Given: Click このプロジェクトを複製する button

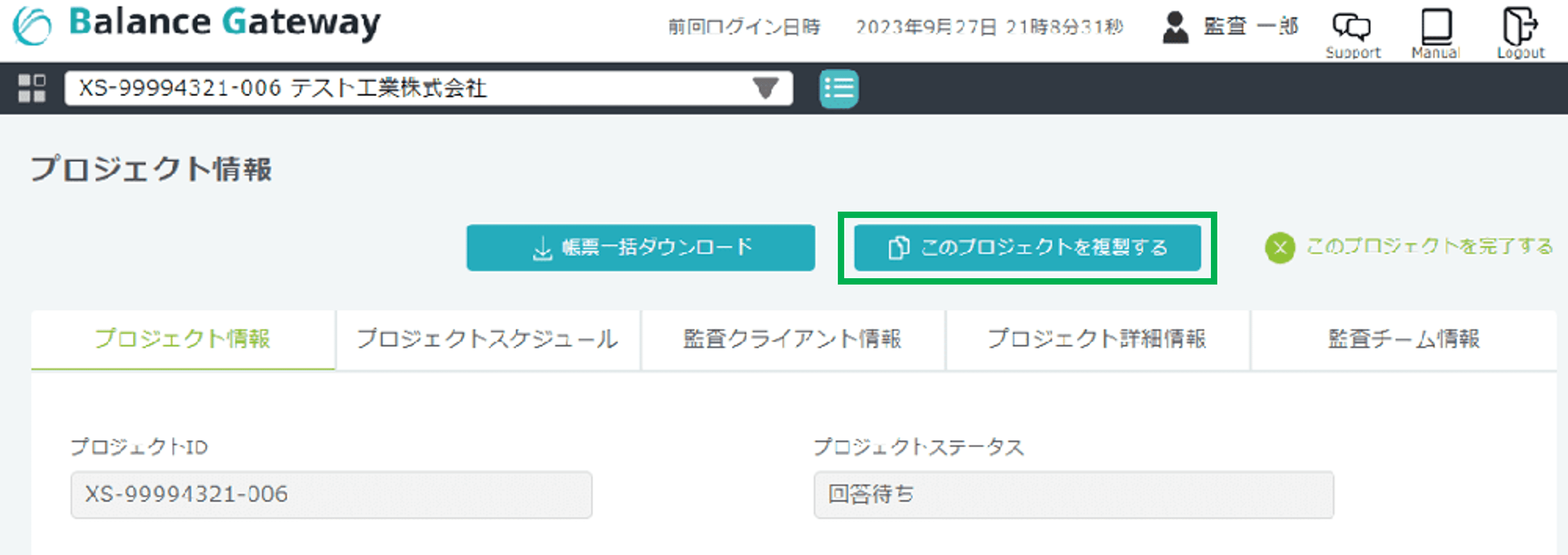Looking at the screenshot, I should (1027, 248).
